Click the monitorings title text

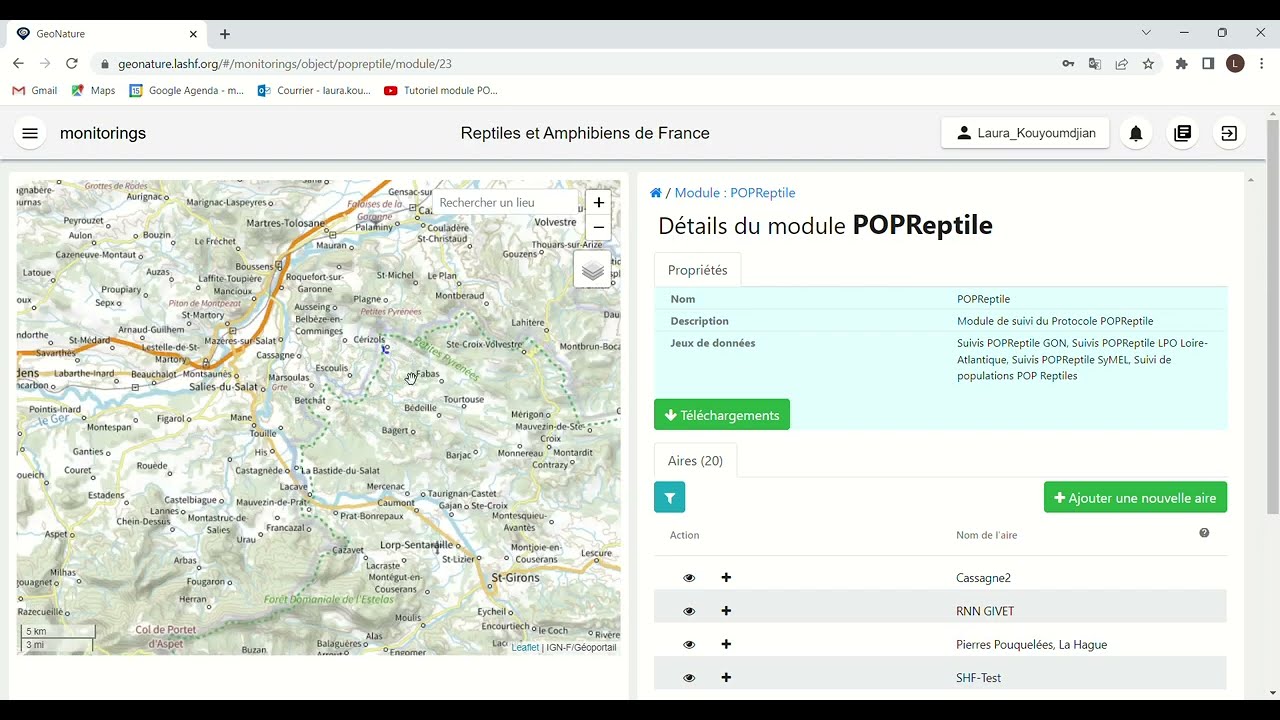click(x=103, y=133)
